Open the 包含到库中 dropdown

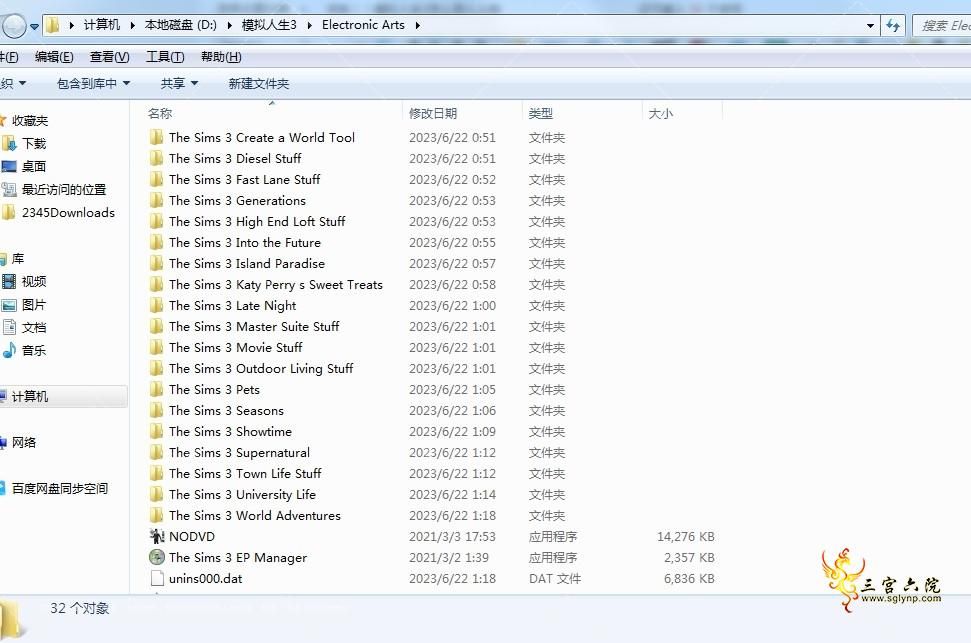coord(94,84)
